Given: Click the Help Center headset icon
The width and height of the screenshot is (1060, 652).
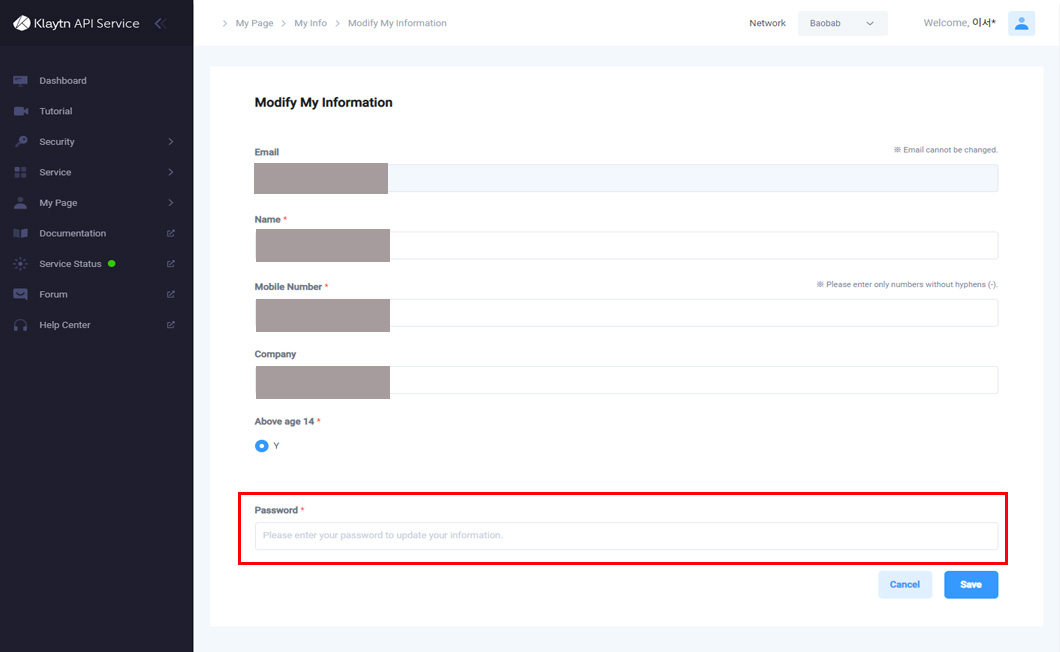Looking at the screenshot, I should (20, 325).
